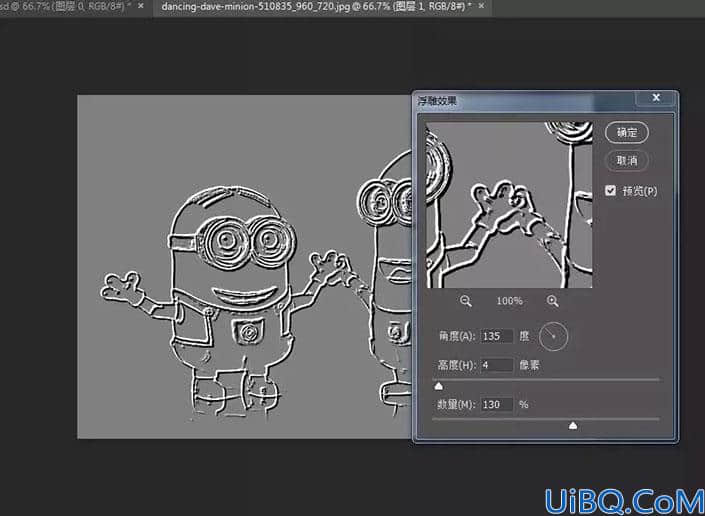Click the height slider handle

click(439, 387)
